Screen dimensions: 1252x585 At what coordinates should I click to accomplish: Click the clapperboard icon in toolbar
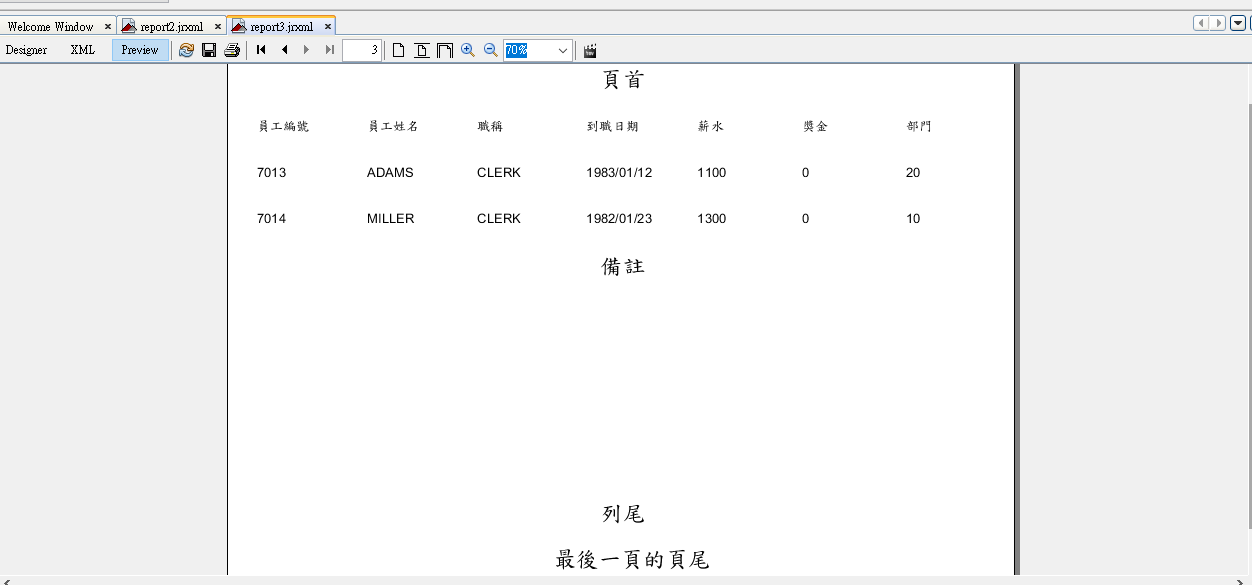pyautogui.click(x=590, y=50)
